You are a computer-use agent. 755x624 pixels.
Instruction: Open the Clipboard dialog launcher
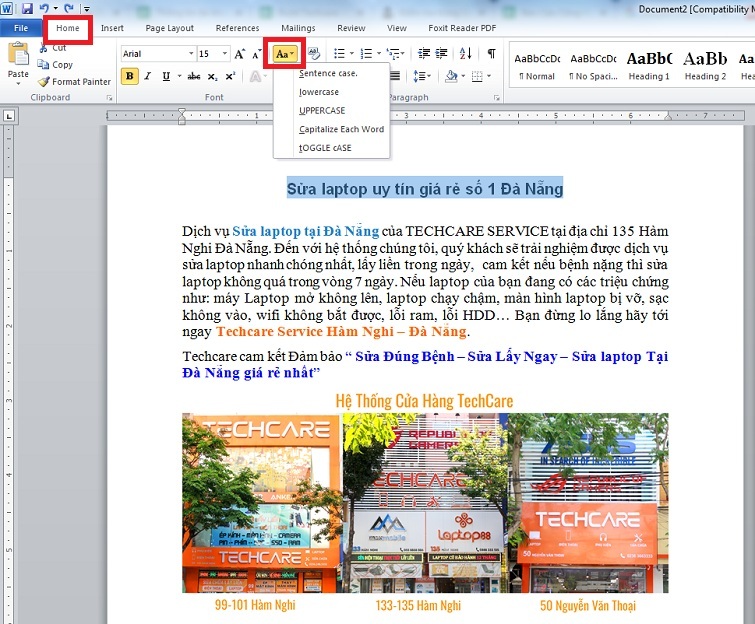[x=110, y=98]
